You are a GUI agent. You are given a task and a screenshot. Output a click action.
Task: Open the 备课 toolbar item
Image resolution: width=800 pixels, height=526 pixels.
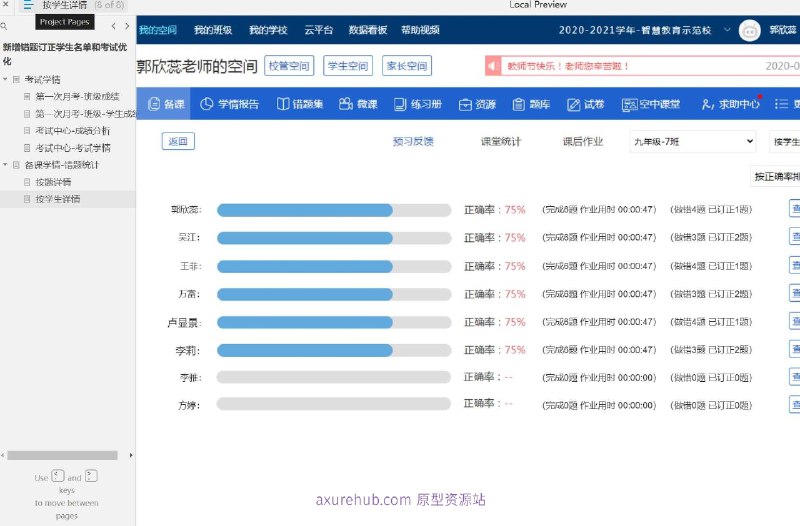click(x=165, y=104)
